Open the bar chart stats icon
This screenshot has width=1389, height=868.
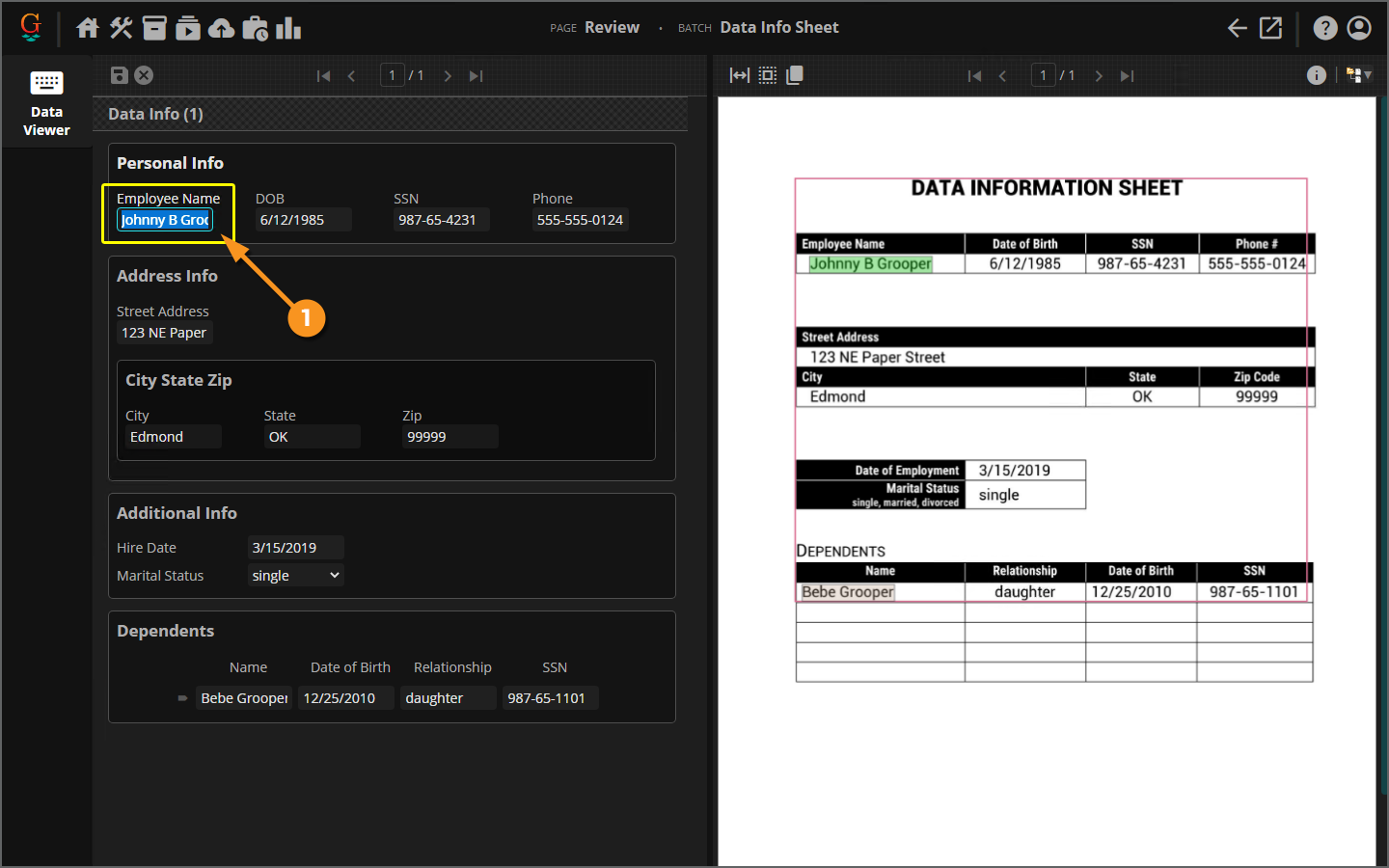(288, 28)
